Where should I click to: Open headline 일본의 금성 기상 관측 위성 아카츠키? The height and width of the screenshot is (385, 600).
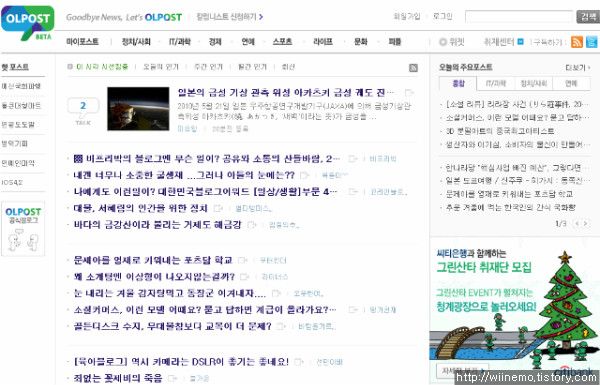pyautogui.click(x=285, y=93)
